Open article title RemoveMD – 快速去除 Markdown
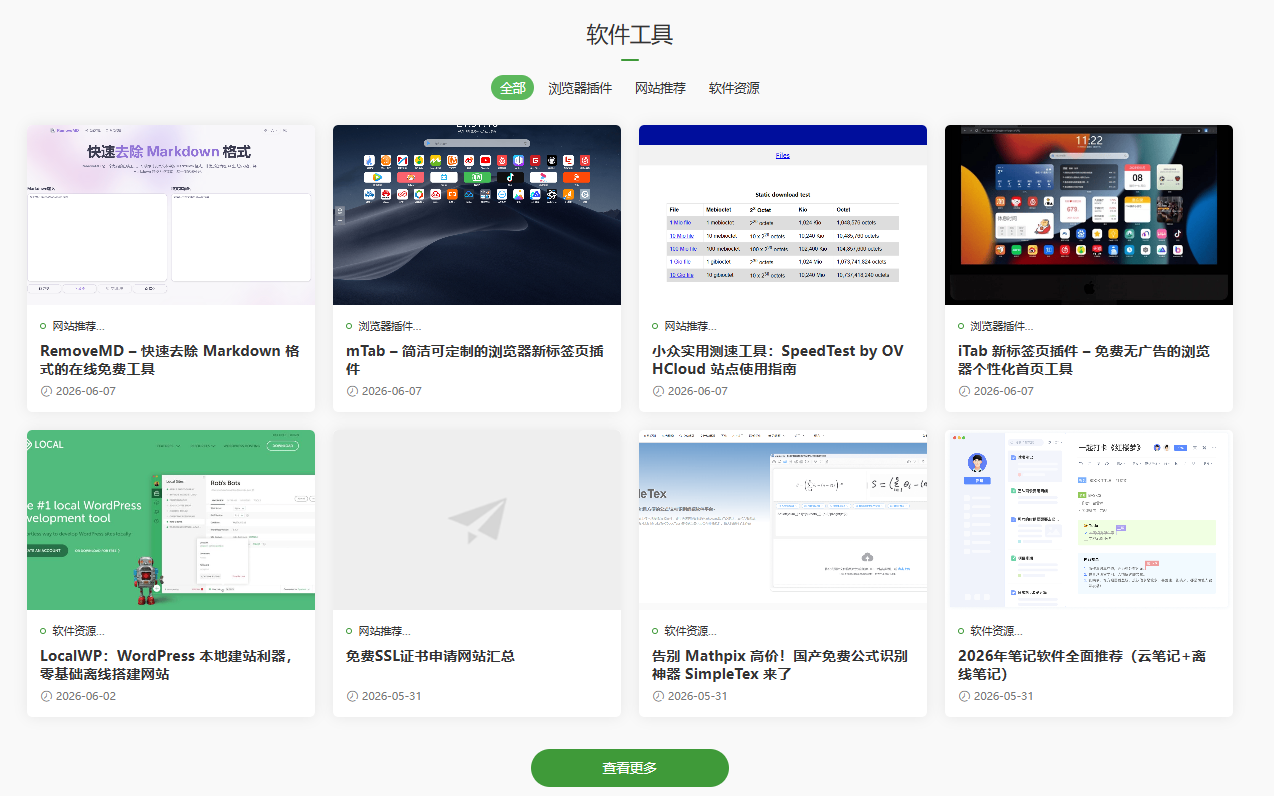 coord(170,360)
